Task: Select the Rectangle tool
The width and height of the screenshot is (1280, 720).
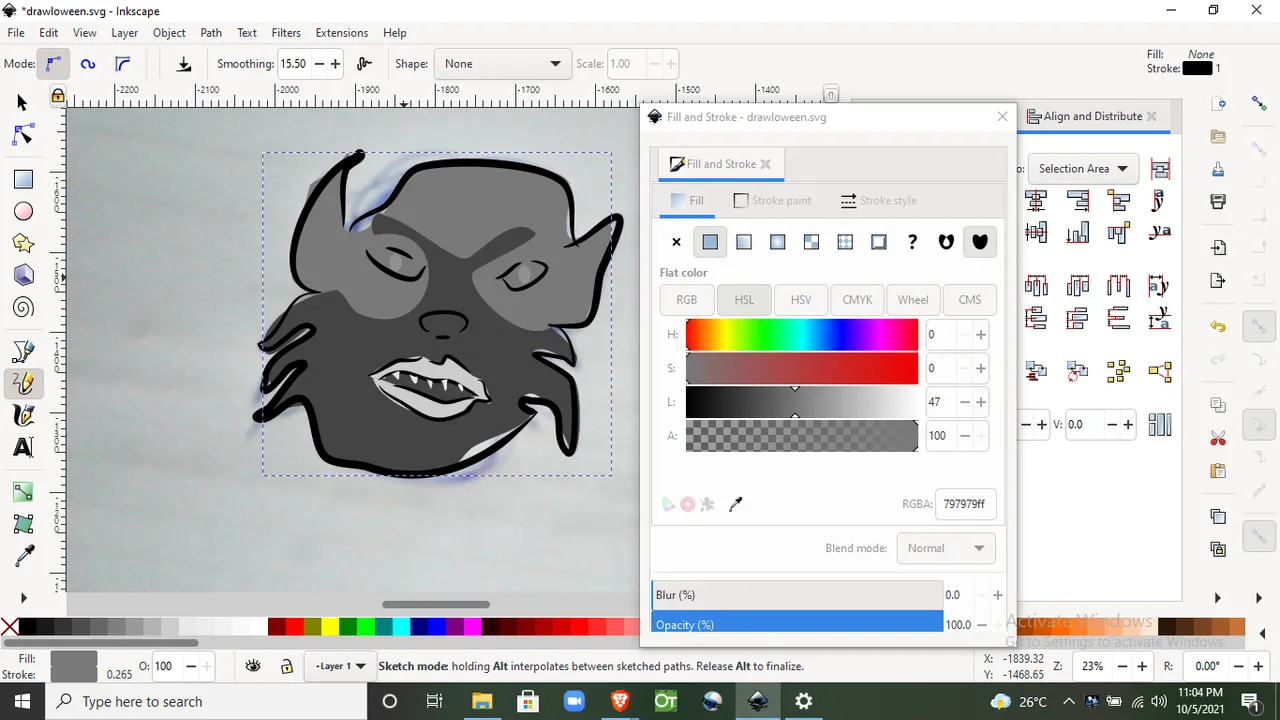Action: (x=23, y=179)
